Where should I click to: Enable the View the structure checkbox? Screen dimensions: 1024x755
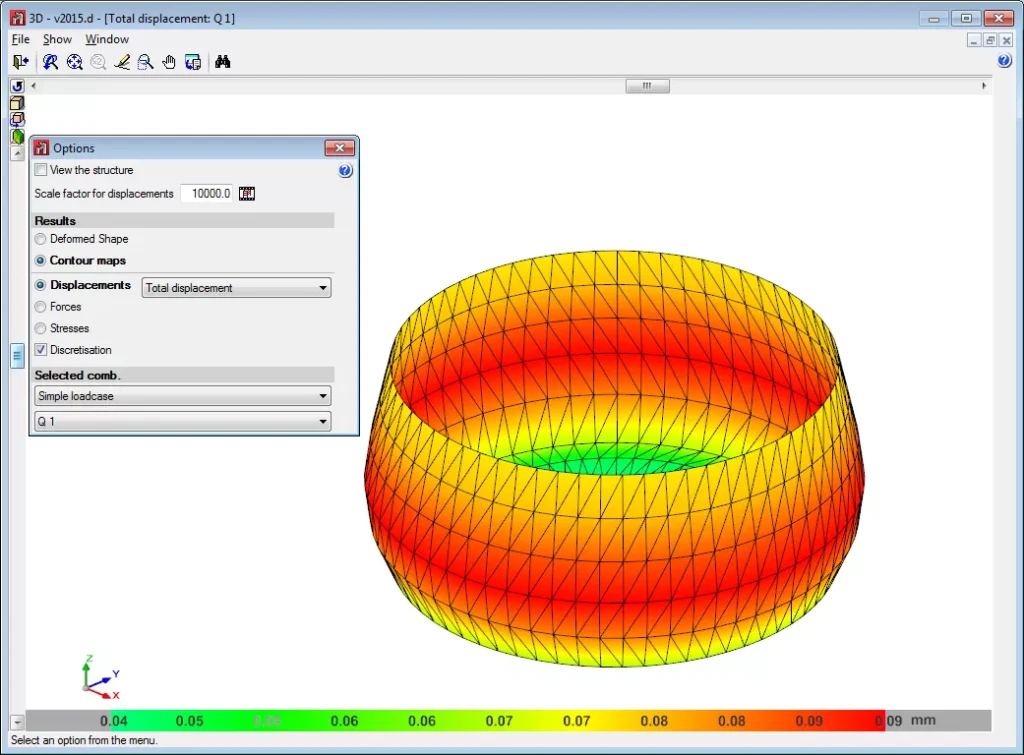pos(41,170)
